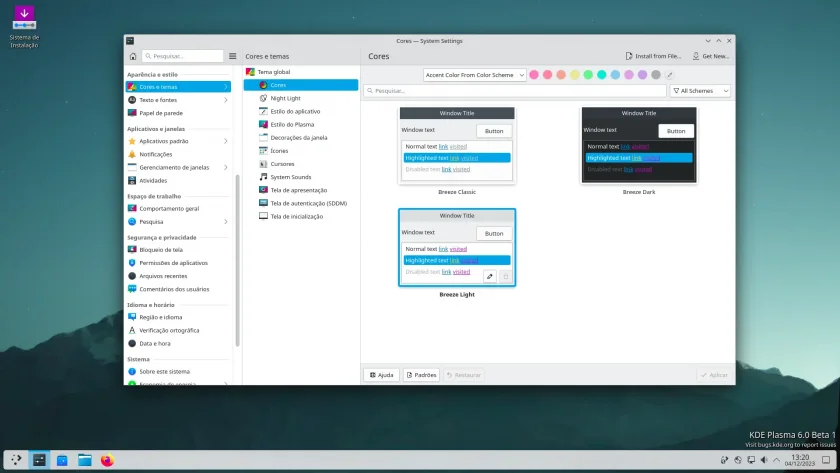This screenshot has height=473, width=840.
Task: Open the hamburger menu beside sidebar search
Action: point(232,56)
